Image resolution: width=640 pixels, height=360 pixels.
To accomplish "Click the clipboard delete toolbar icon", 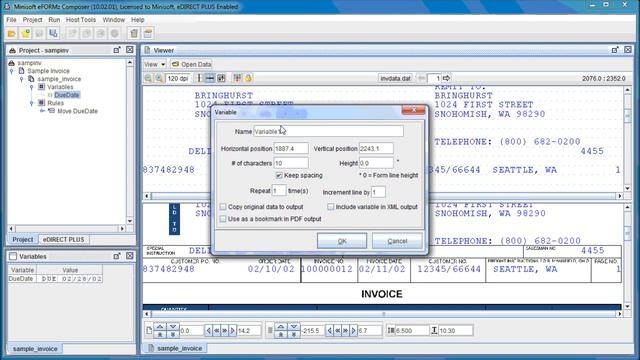I will (x=134, y=33).
